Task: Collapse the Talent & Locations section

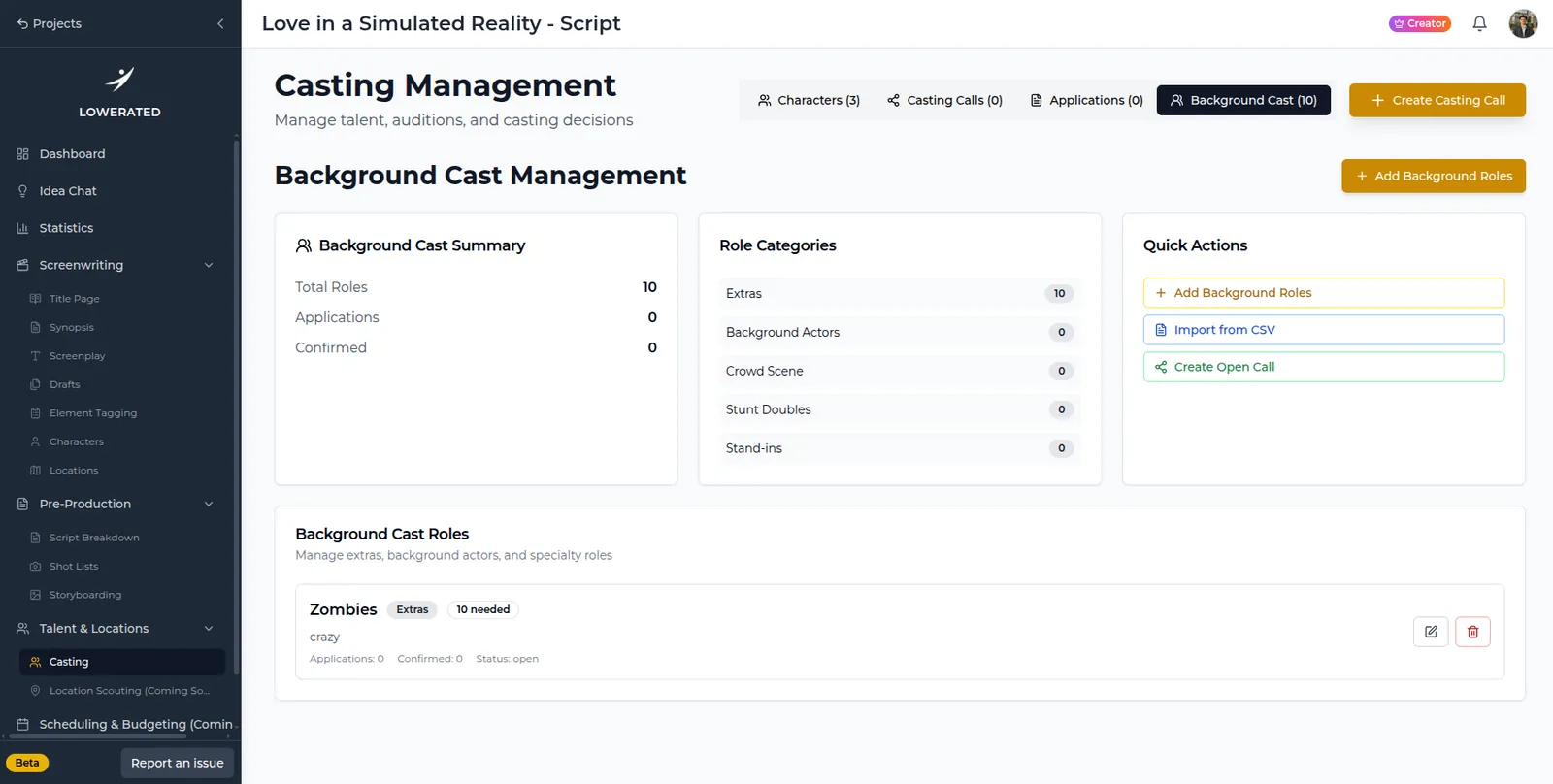Action: point(208,629)
